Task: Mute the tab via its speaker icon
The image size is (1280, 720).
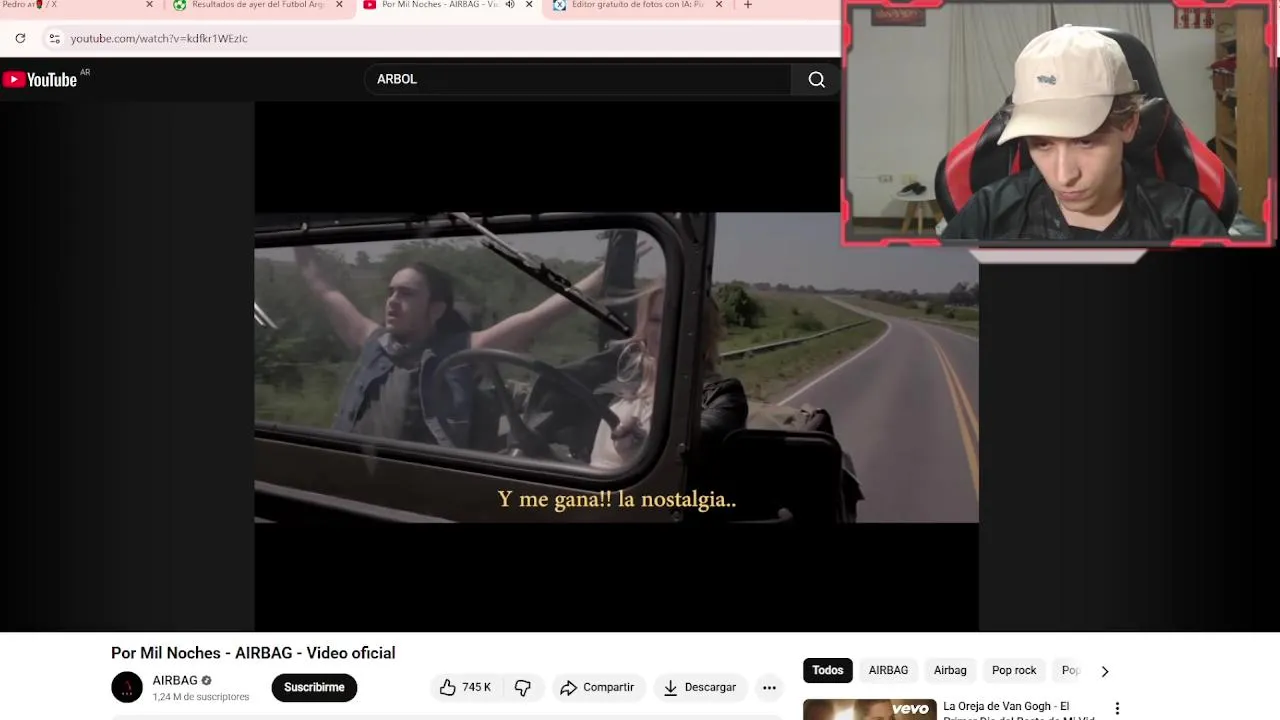Action: [510, 5]
